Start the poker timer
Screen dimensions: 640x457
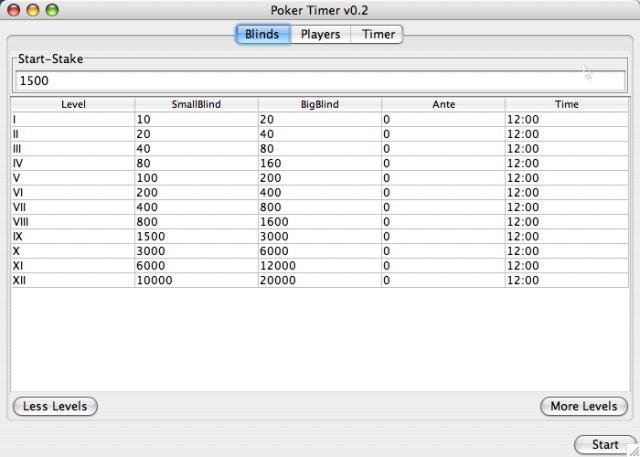click(x=605, y=444)
